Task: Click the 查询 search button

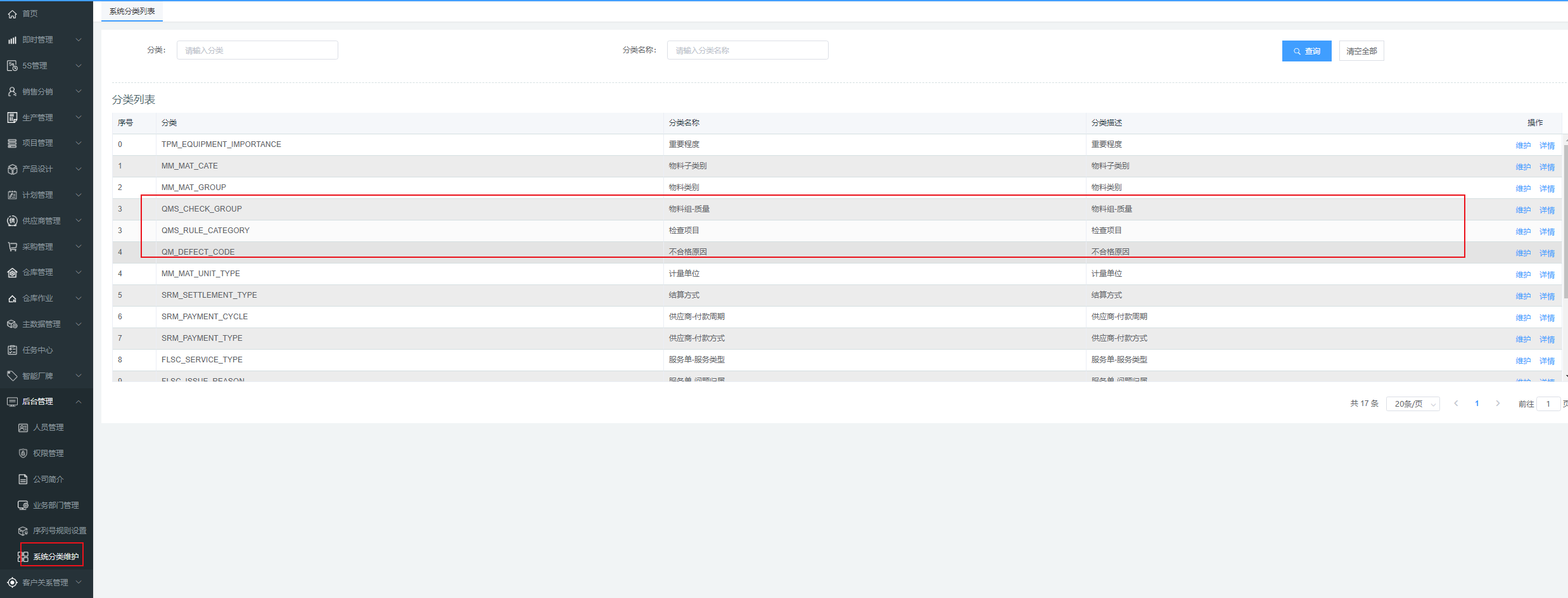Action: [x=1306, y=51]
